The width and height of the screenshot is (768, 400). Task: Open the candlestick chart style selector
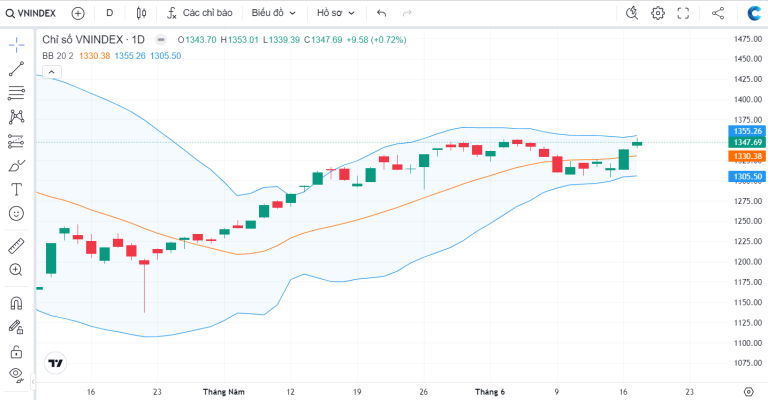pyautogui.click(x=141, y=13)
